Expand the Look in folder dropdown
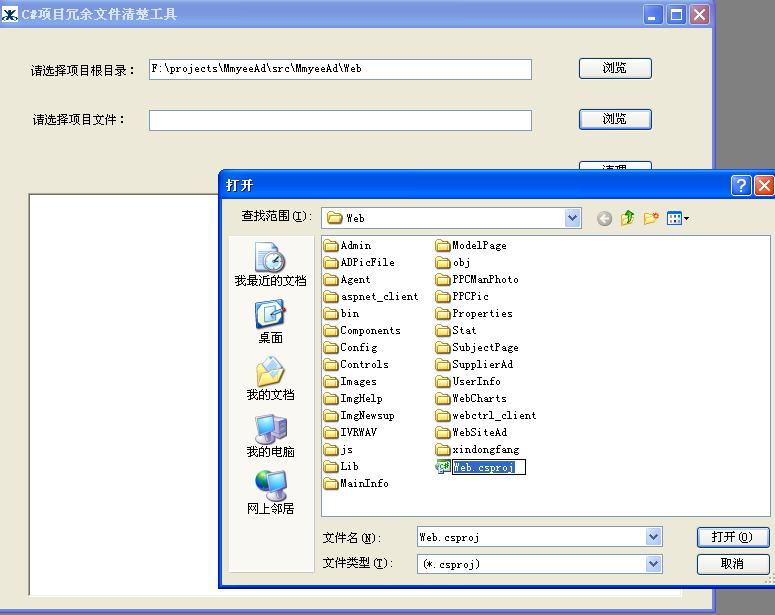775x615 pixels. (x=572, y=218)
